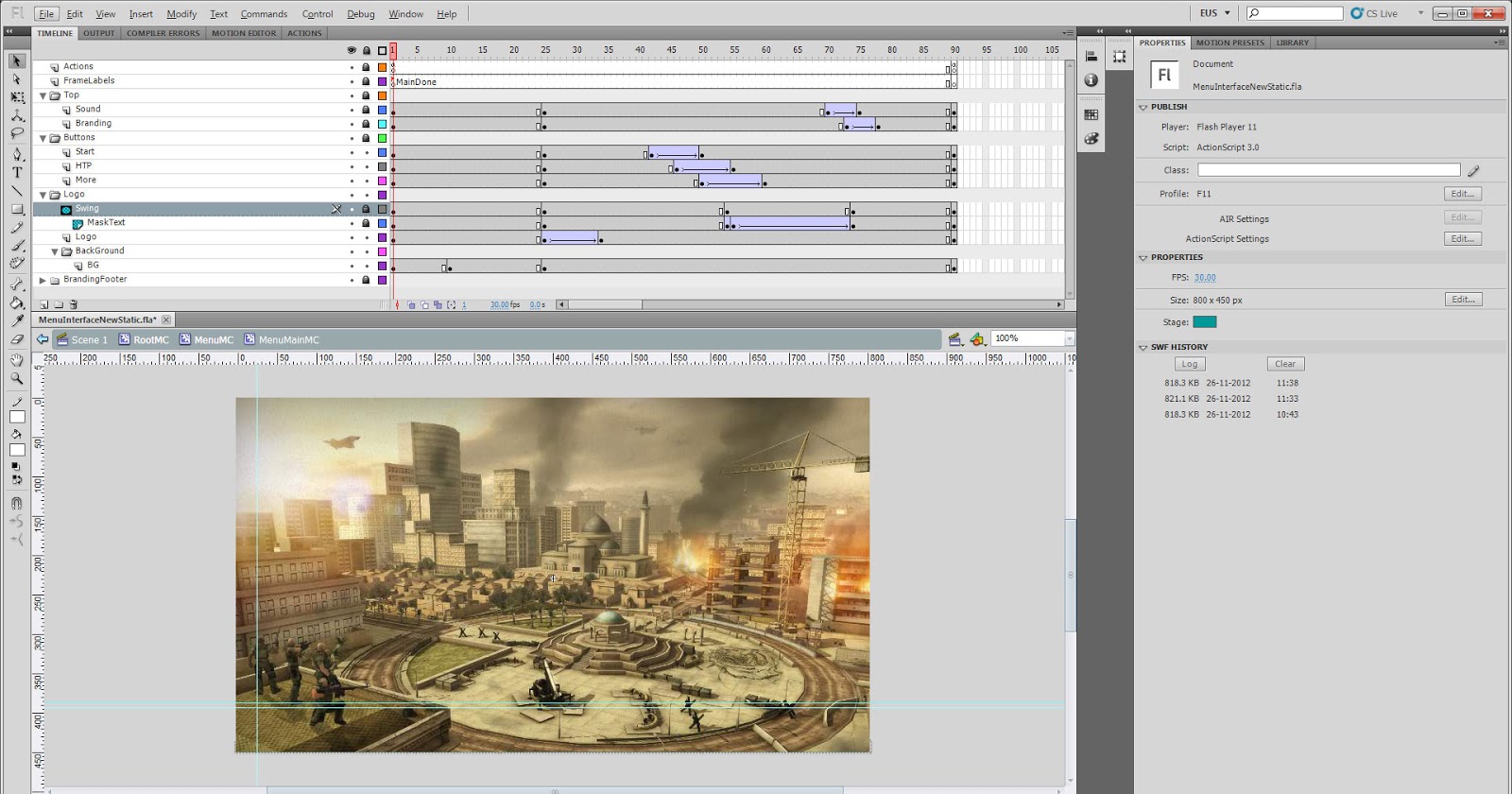Select the Lasso tool

point(17,133)
